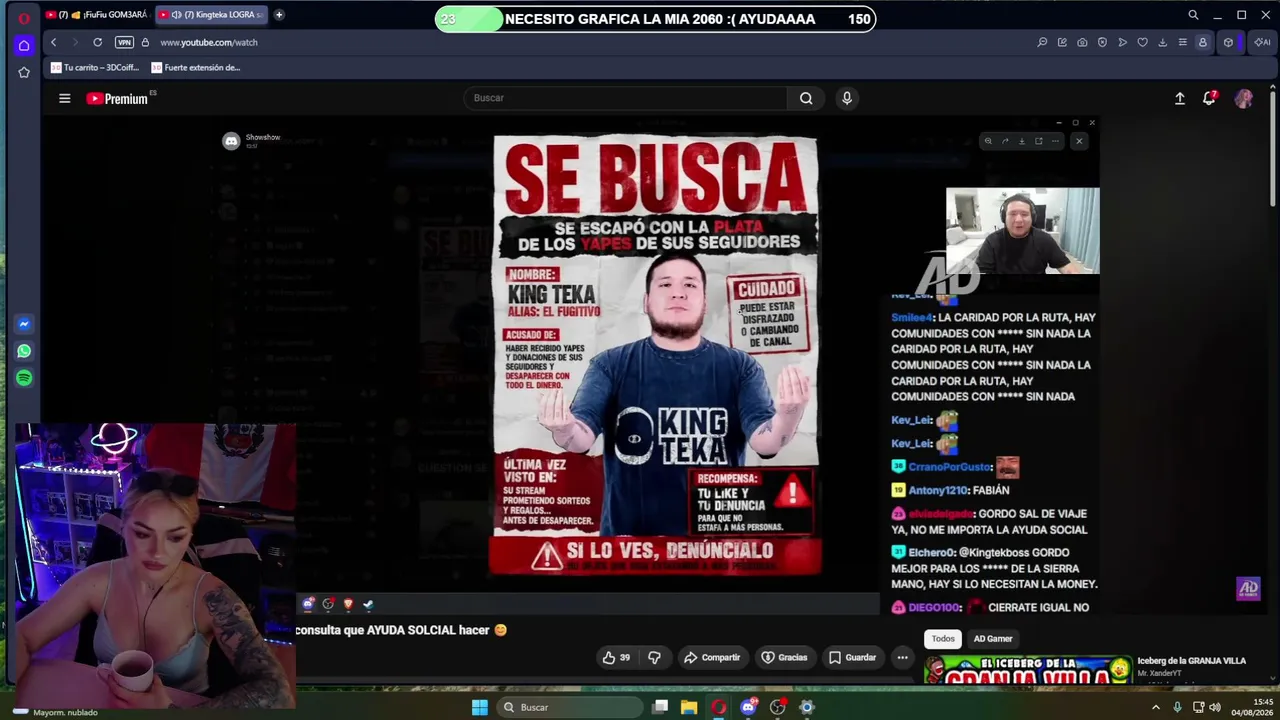Open the weather widget 'Mayorm. nublado'
This screenshot has width=1280, height=720.
(x=55, y=712)
